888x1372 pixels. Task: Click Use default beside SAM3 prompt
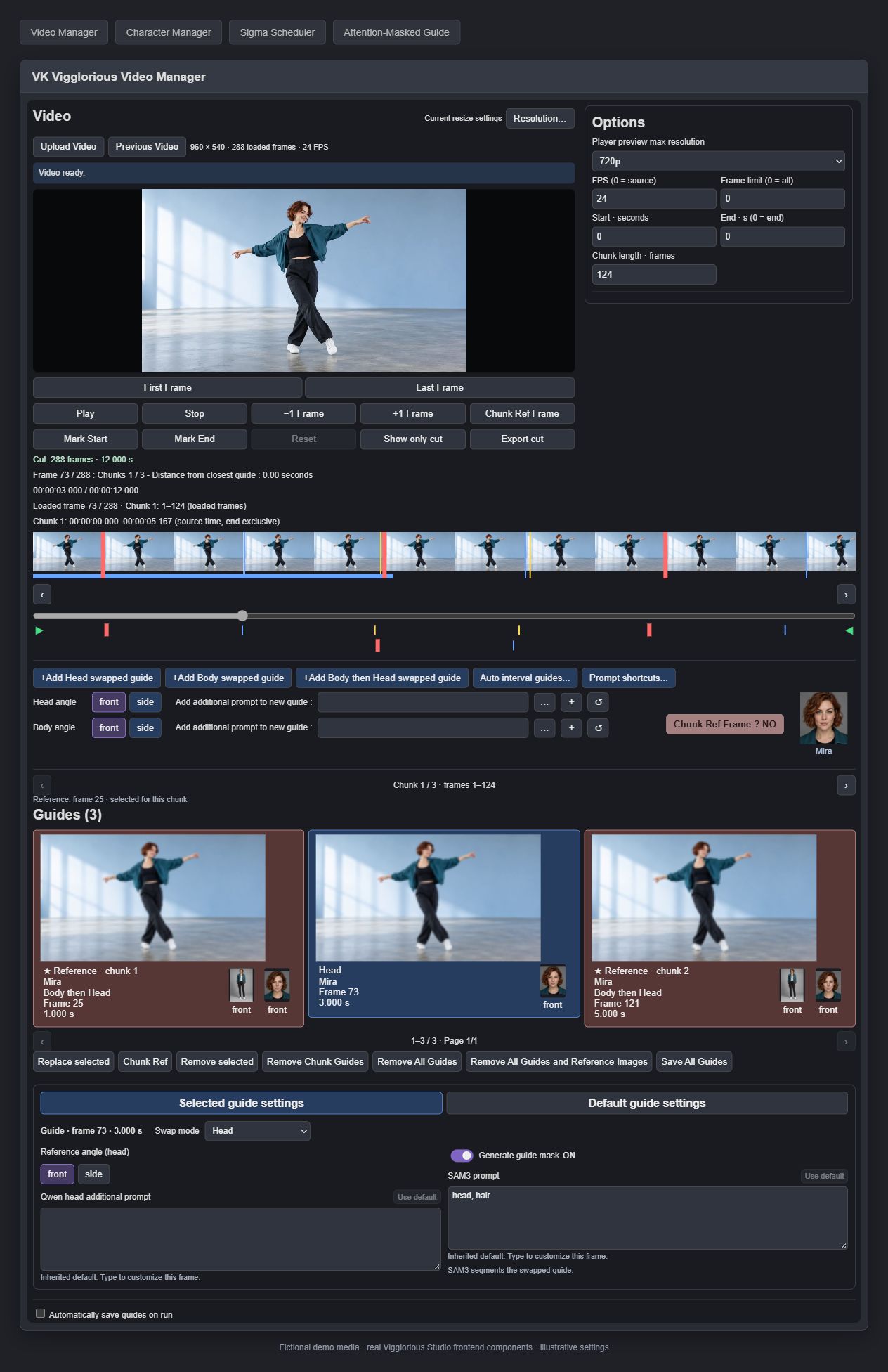(824, 1176)
